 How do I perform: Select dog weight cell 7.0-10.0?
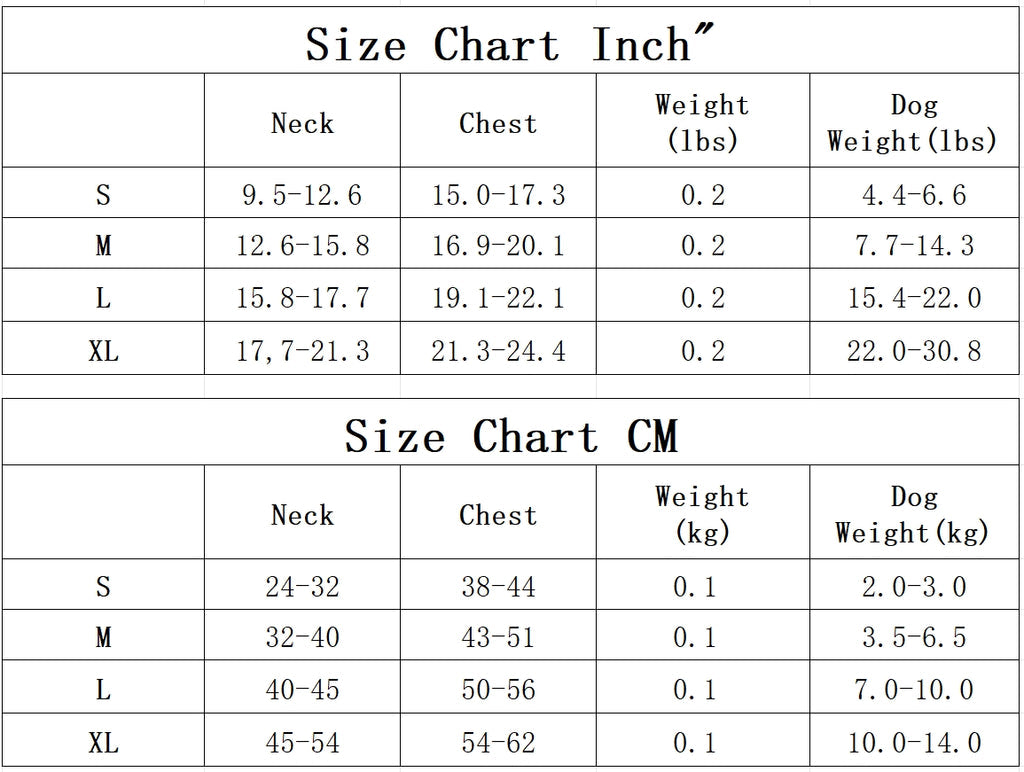[914, 690]
